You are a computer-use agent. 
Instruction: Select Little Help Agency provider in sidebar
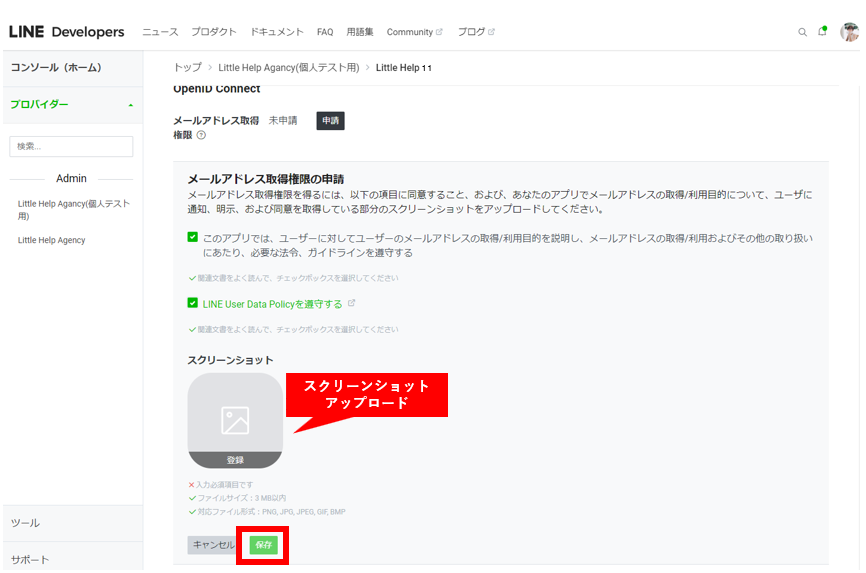click(x=51, y=240)
